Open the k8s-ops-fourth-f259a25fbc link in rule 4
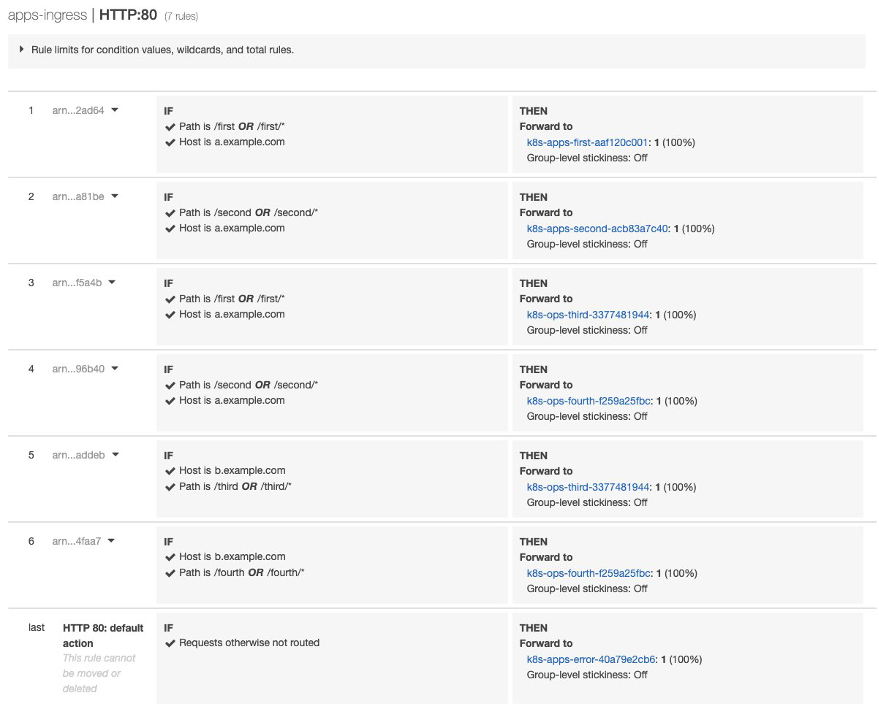This screenshot has width=879, height=718. pyautogui.click(x=589, y=399)
